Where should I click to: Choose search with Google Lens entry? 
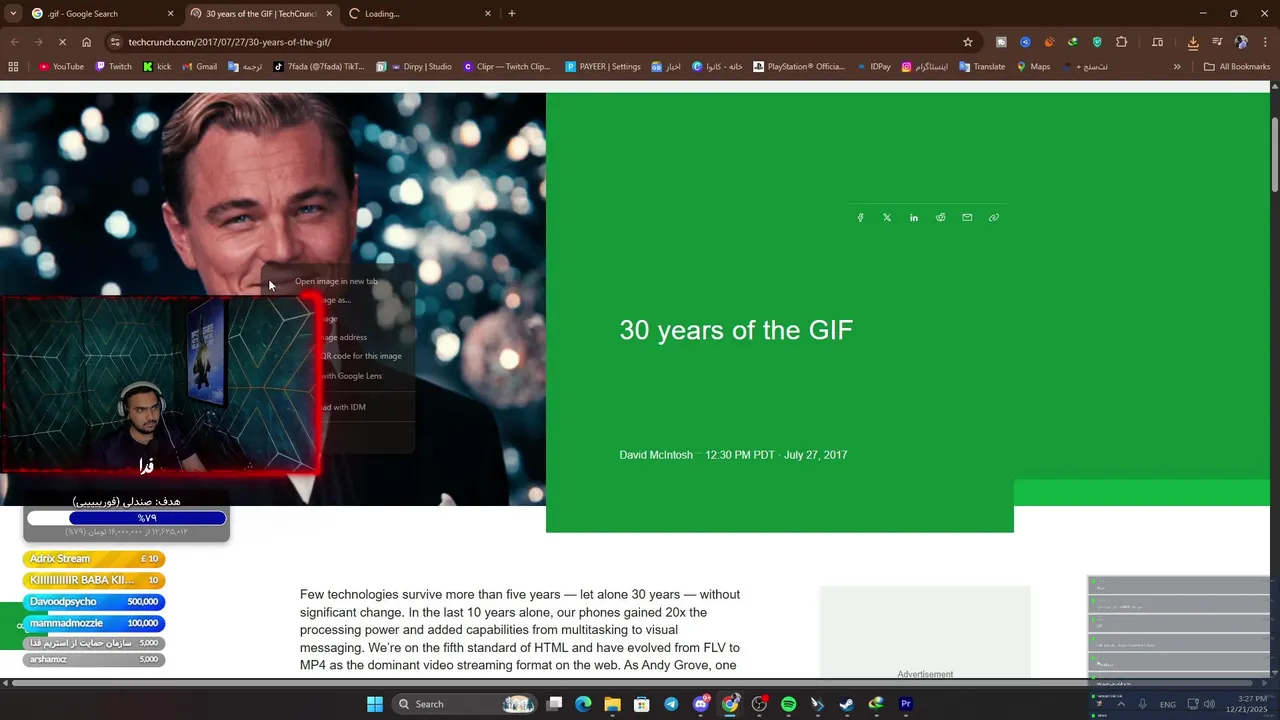click(x=352, y=376)
